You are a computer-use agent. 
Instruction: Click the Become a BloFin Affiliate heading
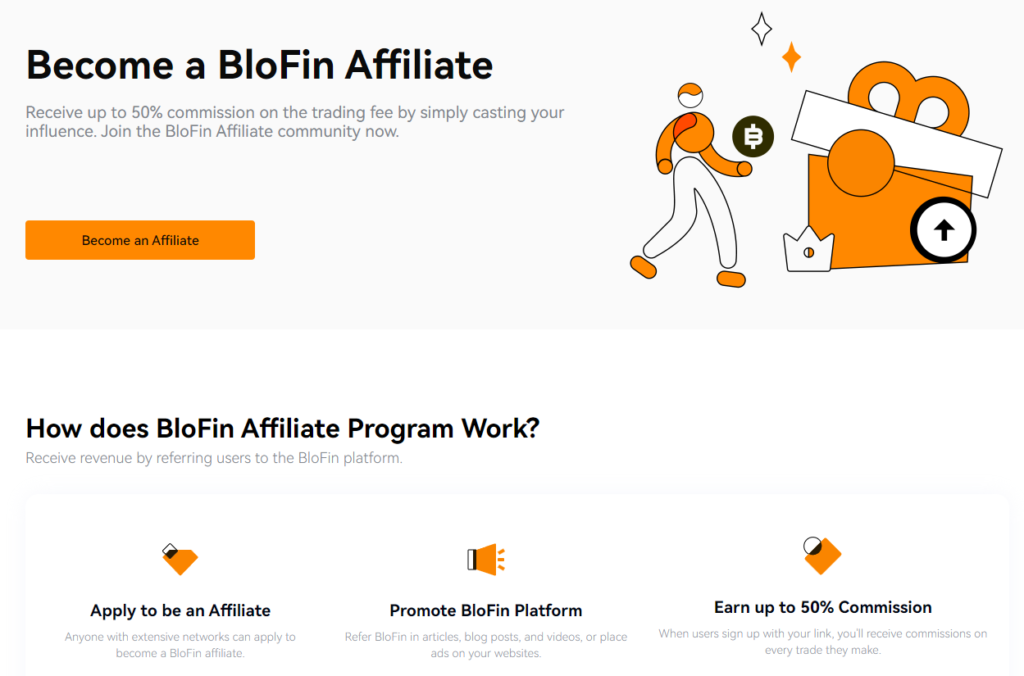tap(259, 64)
